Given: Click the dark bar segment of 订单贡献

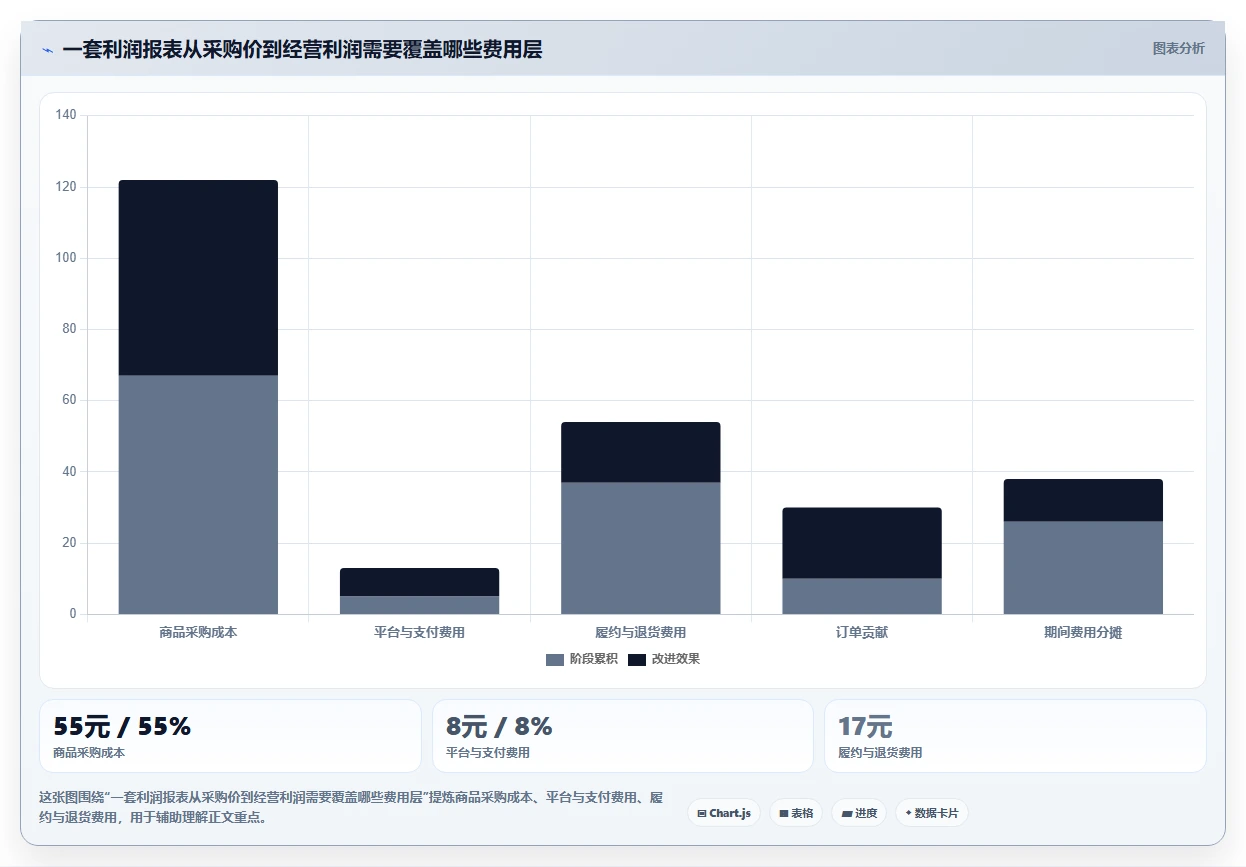Looking at the screenshot, I should tap(862, 543).
